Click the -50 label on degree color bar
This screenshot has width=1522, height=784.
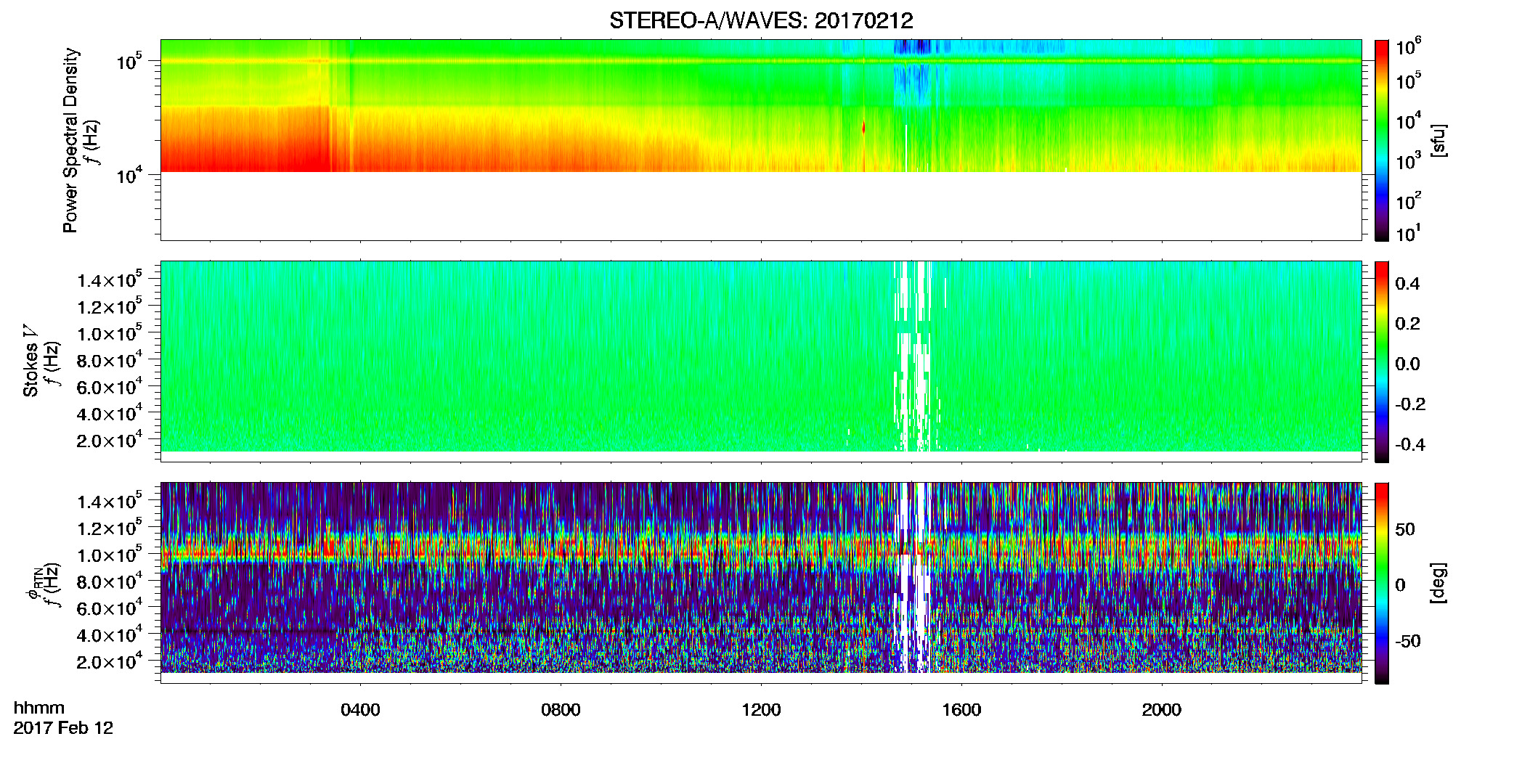pos(1407,641)
